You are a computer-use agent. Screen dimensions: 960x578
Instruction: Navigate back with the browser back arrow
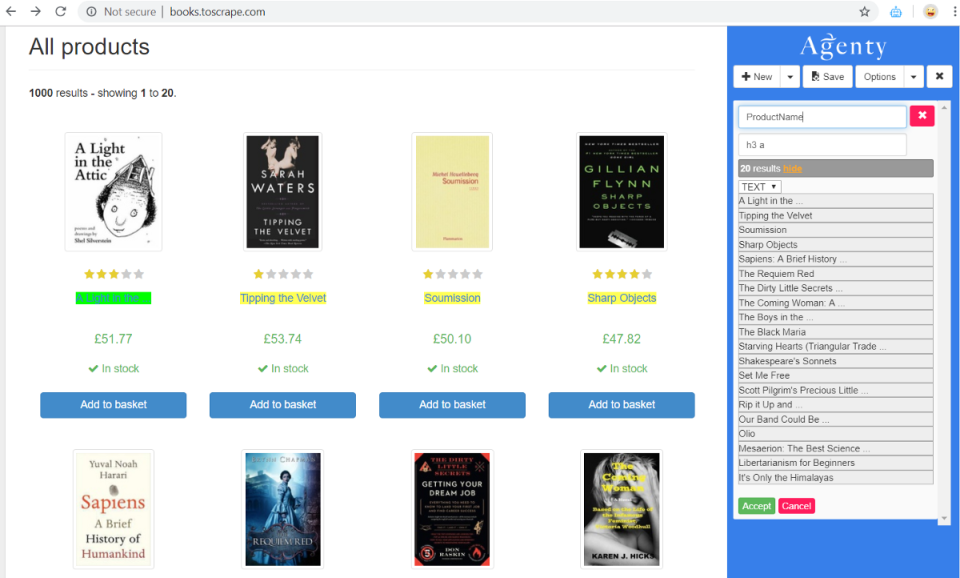(11, 13)
